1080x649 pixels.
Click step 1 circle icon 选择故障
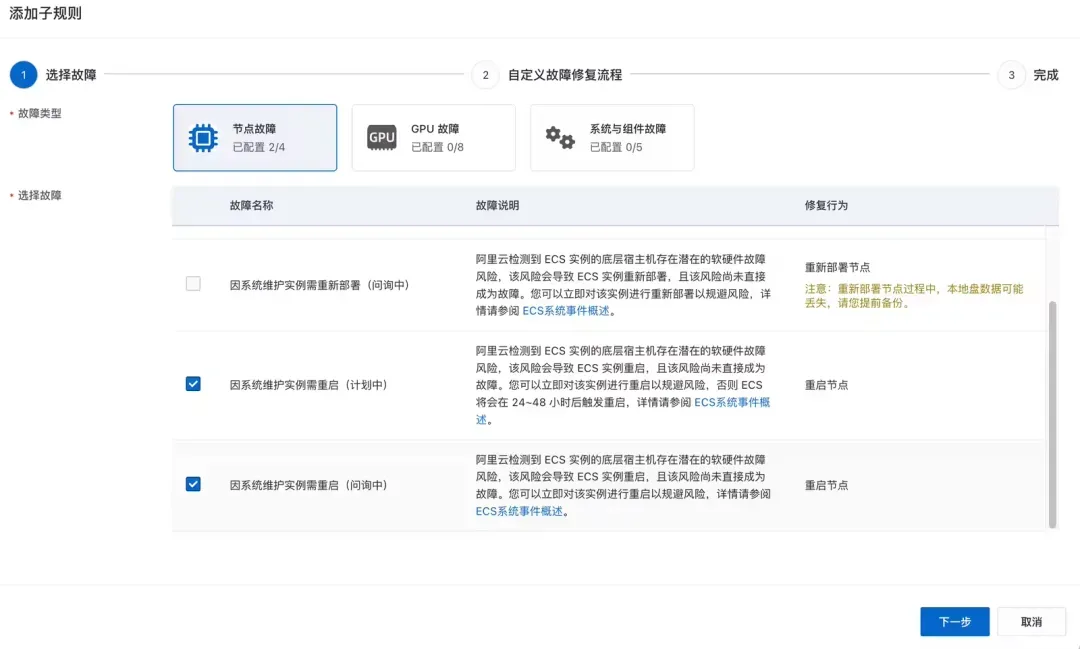23,74
